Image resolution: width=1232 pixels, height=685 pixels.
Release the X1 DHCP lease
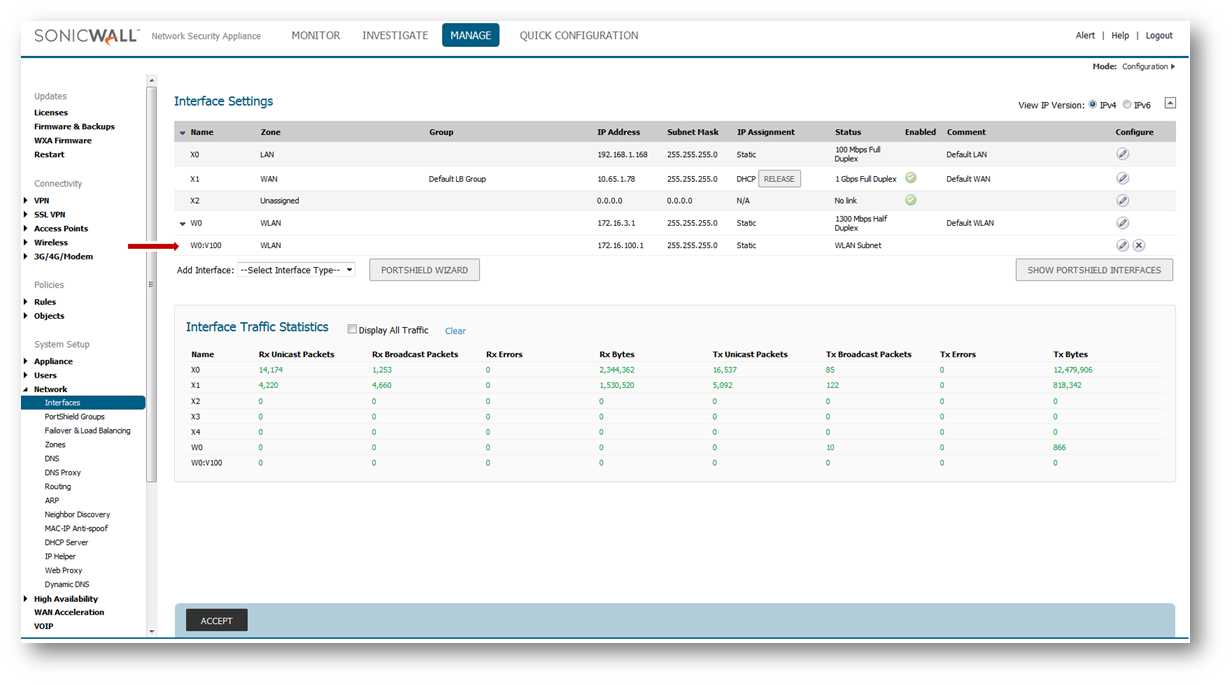coord(779,179)
